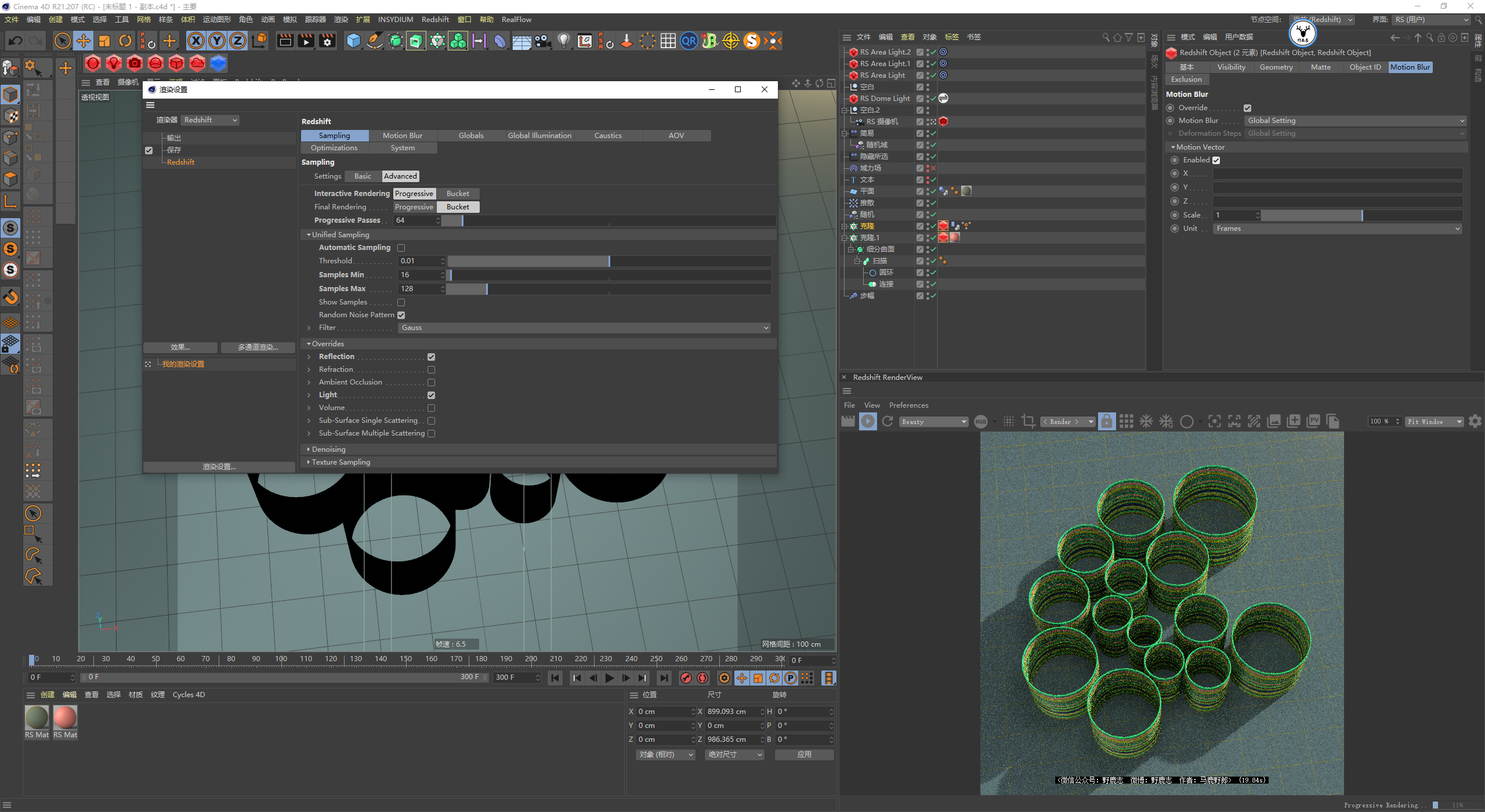This screenshot has width=1485, height=812.
Task: Open the INSYDIUM menu
Action: coord(395,19)
